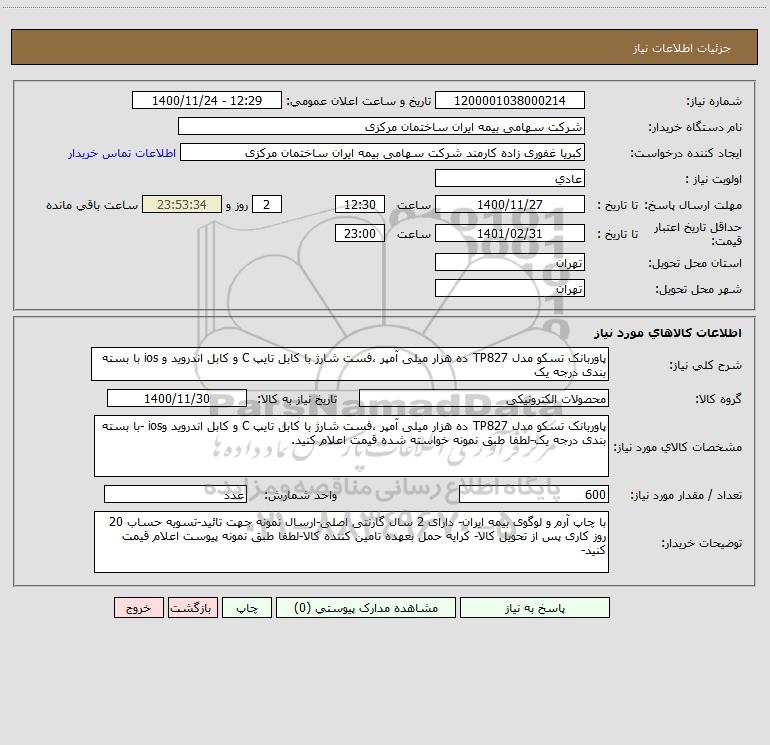Screen dimensions: 770x745
Task: Click unit of measure field عدد
Action: click(x=175, y=494)
